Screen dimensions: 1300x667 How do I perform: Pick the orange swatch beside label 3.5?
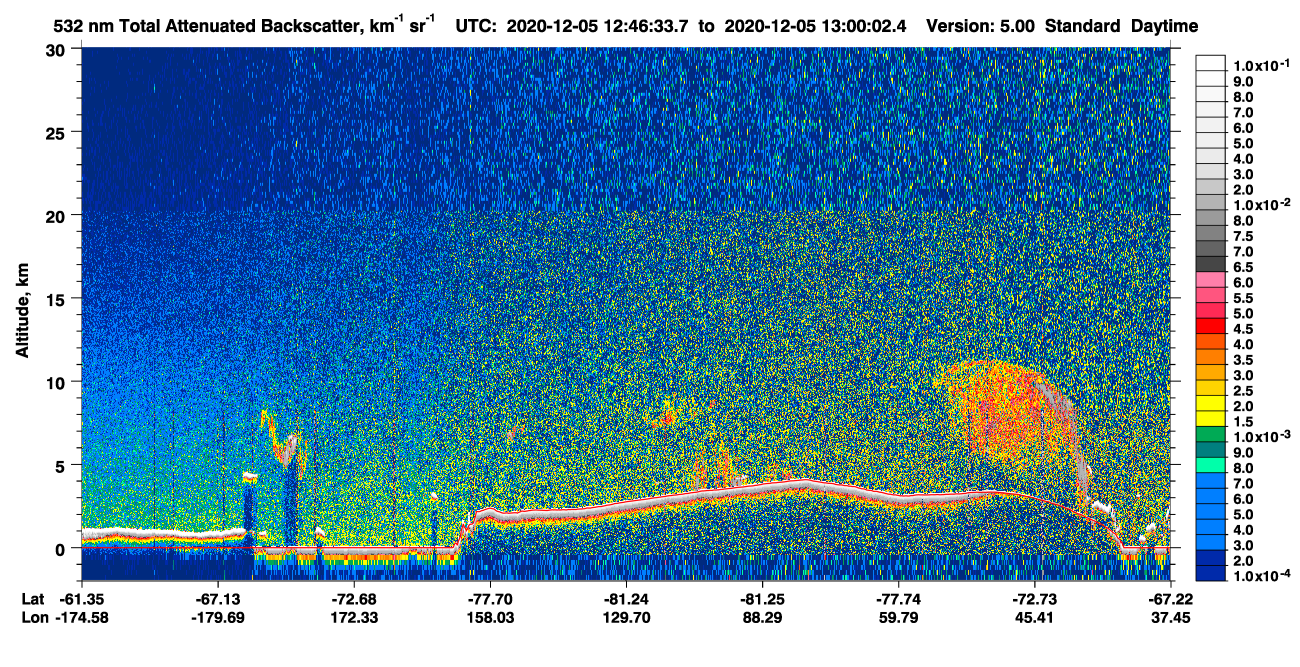pos(1210,357)
